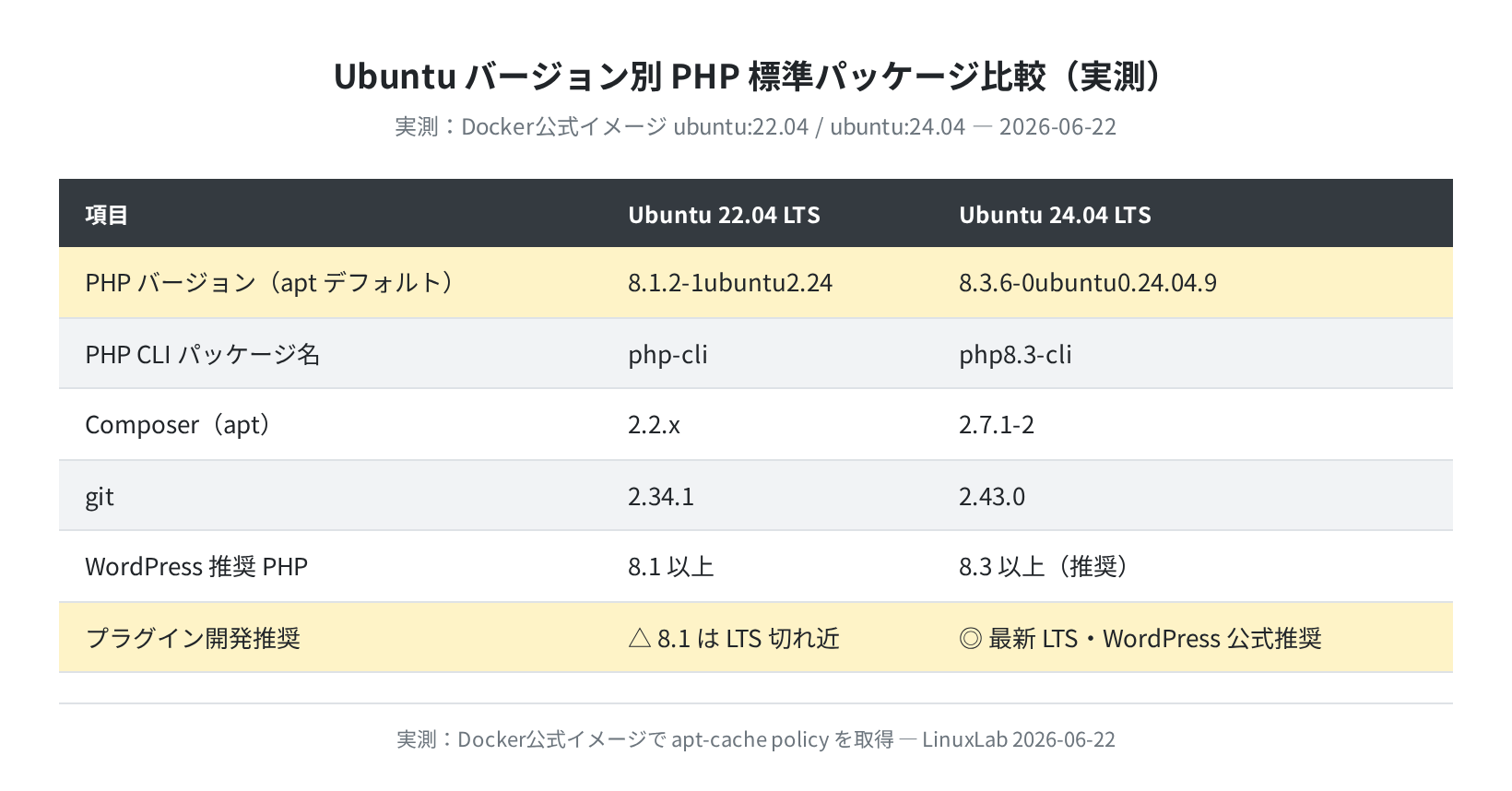
Task: Click the triangle icon before '8.1 は LTS 切れ近'
Action: [x=640, y=638]
